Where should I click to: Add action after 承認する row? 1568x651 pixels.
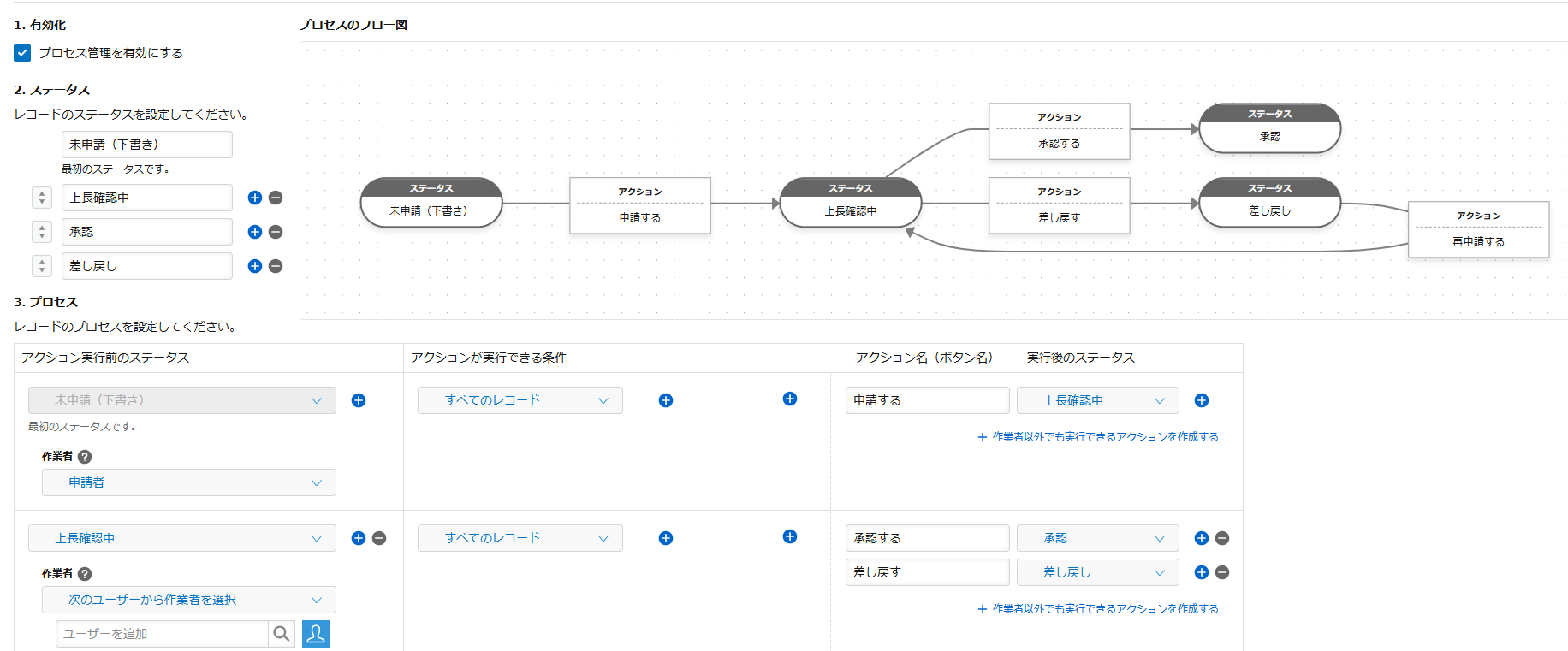click(1202, 538)
